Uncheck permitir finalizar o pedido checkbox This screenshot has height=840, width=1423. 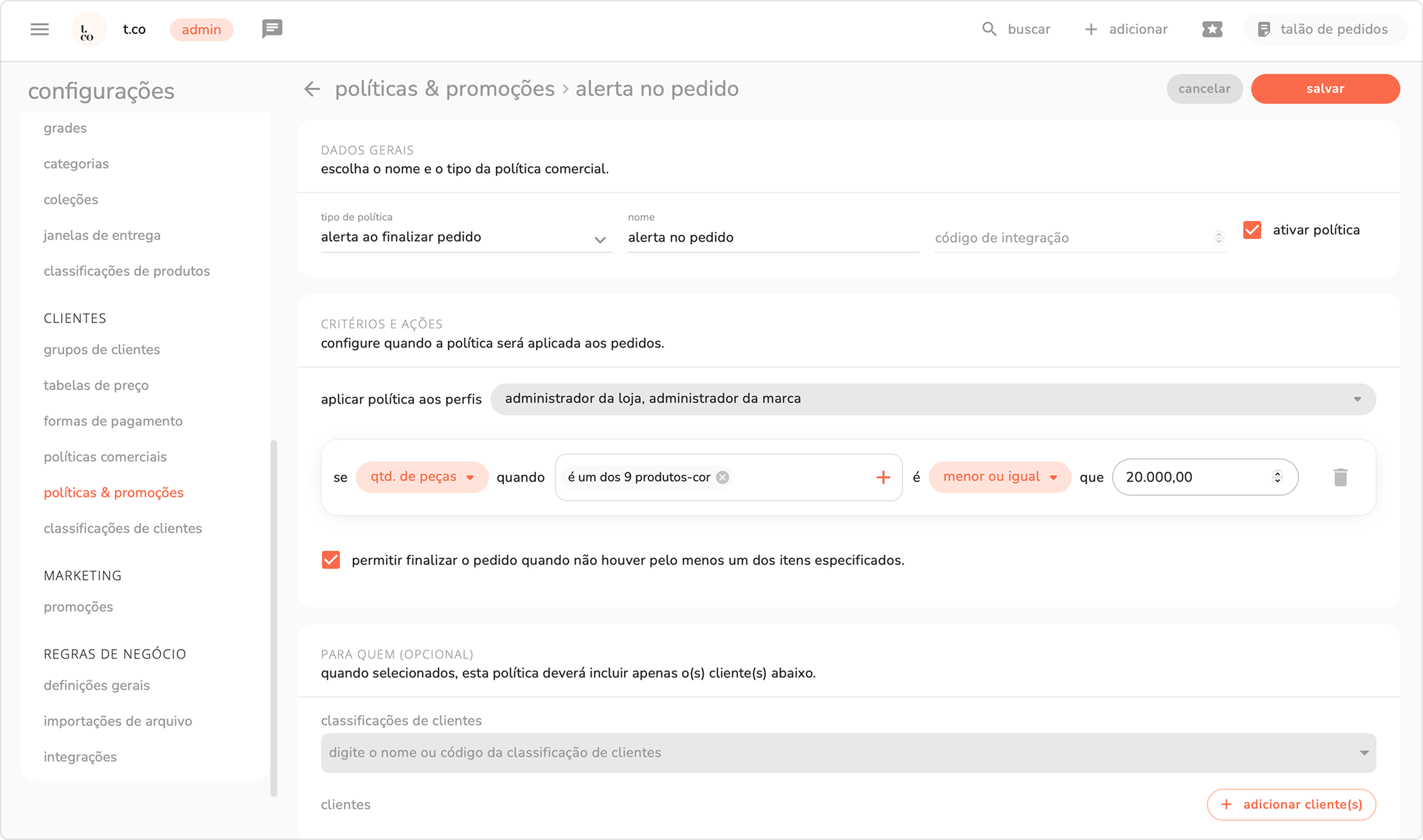[x=331, y=560]
